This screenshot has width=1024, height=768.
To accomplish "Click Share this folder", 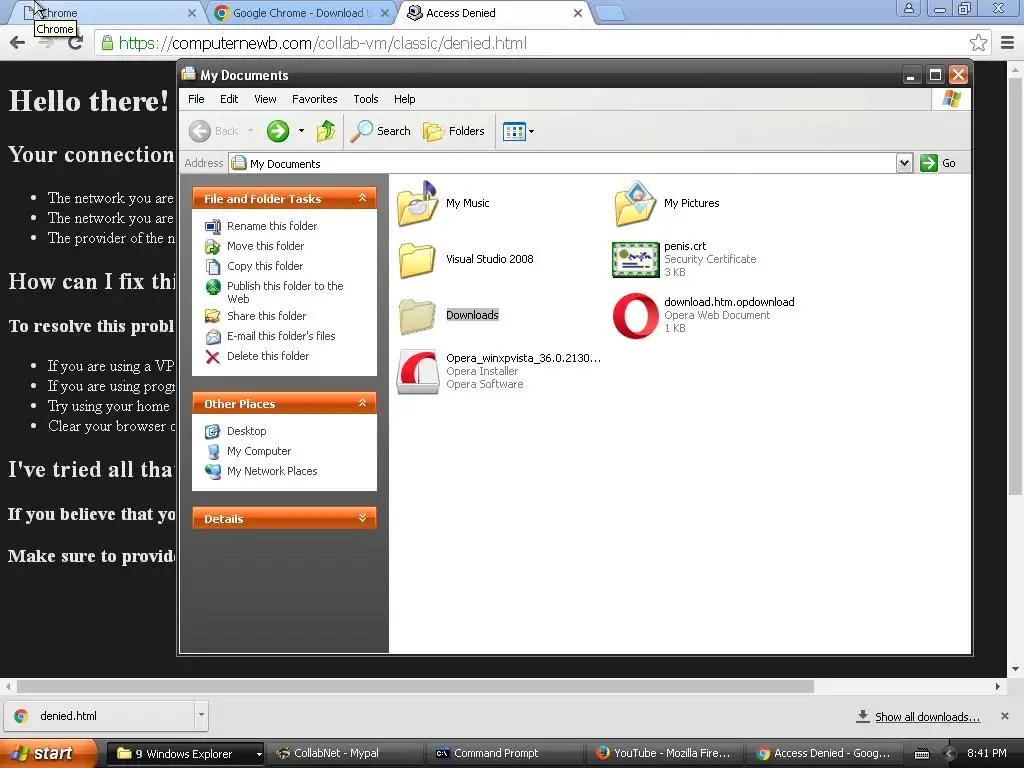I will tap(255, 316).
